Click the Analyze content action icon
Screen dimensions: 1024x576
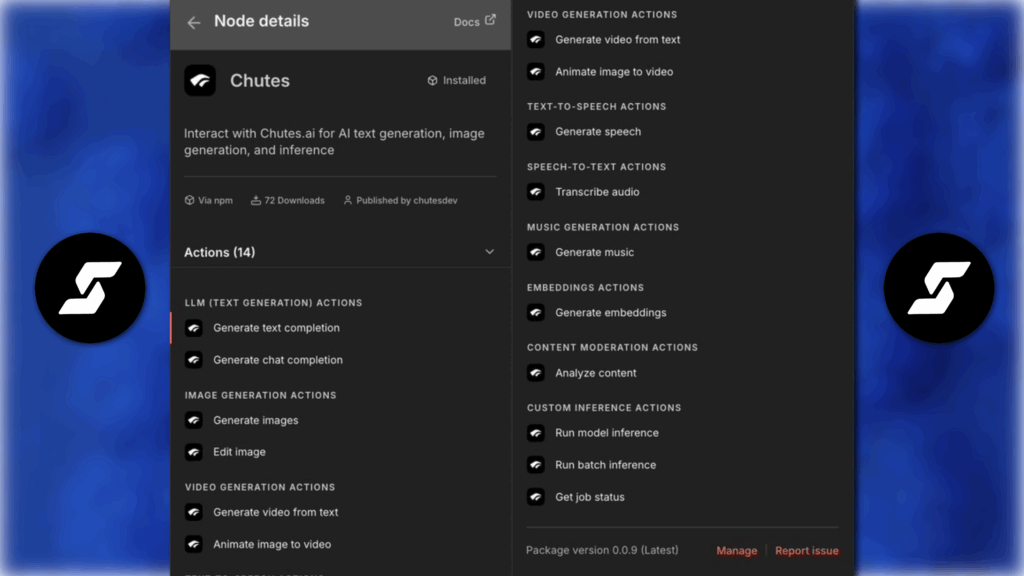(x=536, y=373)
